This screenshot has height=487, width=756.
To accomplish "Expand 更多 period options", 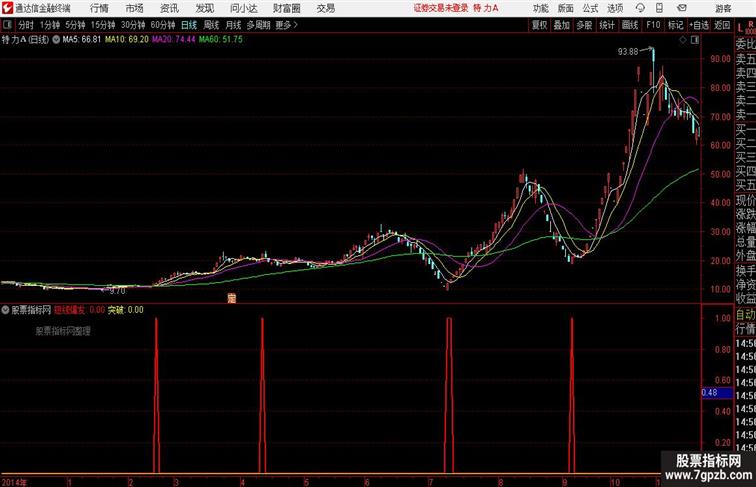I will coord(287,25).
